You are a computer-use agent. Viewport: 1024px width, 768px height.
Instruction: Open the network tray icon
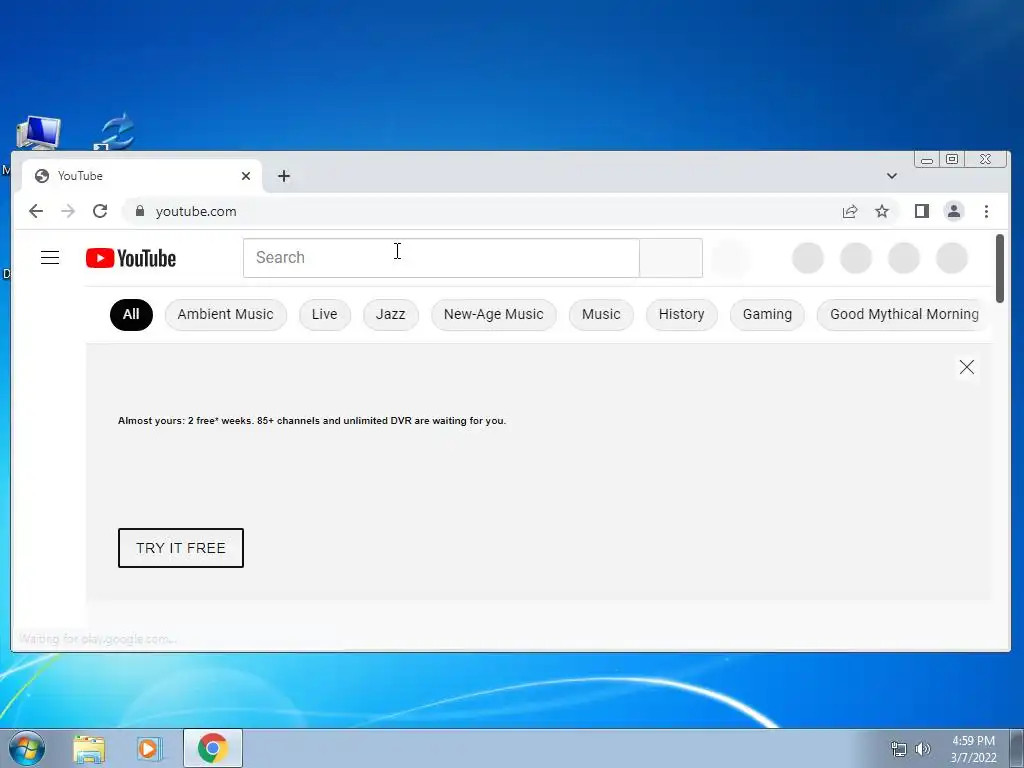pyautogui.click(x=899, y=749)
